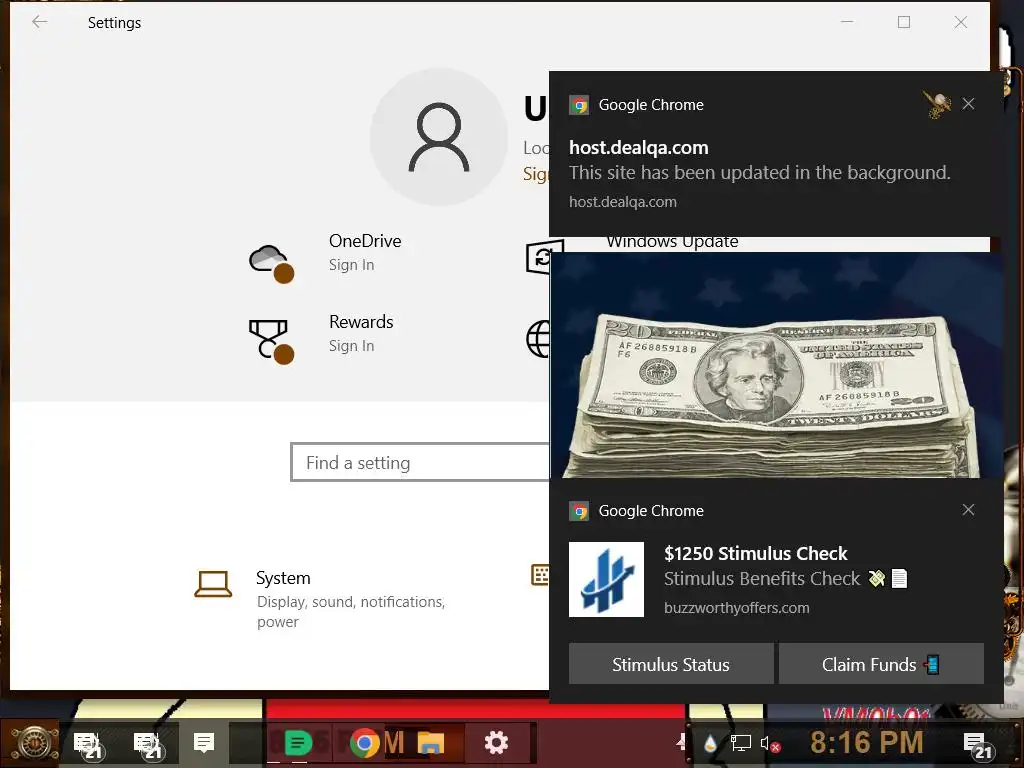Click the muted volume speaker icon

point(770,744)
